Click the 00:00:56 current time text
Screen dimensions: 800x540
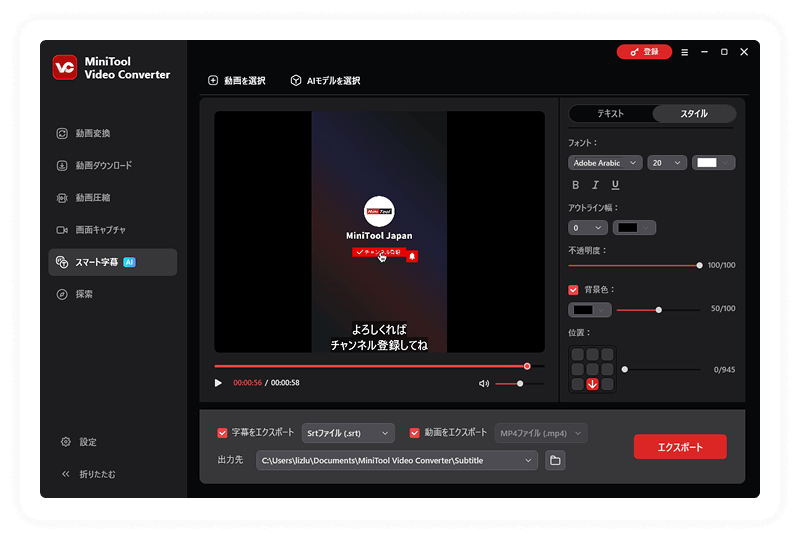pyautogui.click(x=247, y=383)
